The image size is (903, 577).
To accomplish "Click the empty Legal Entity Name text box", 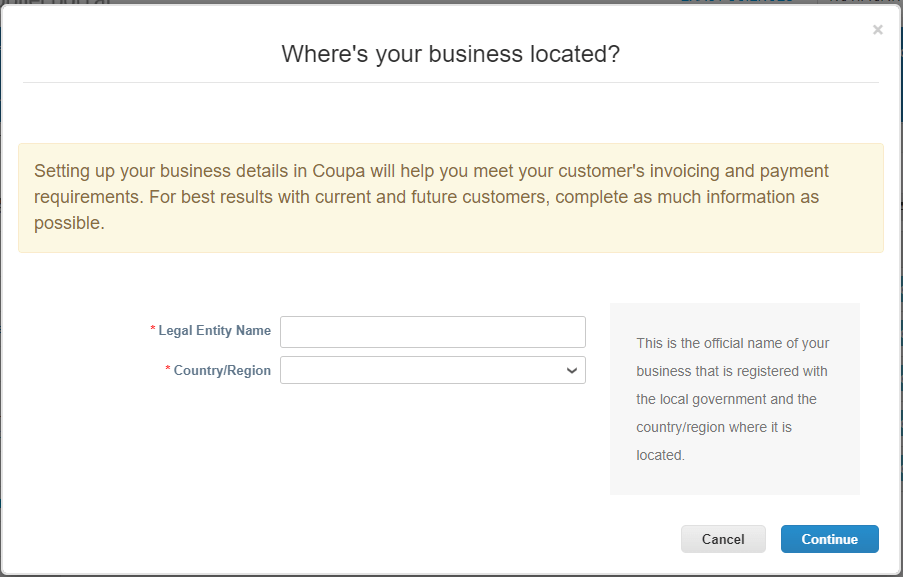I will click(432, 331).
